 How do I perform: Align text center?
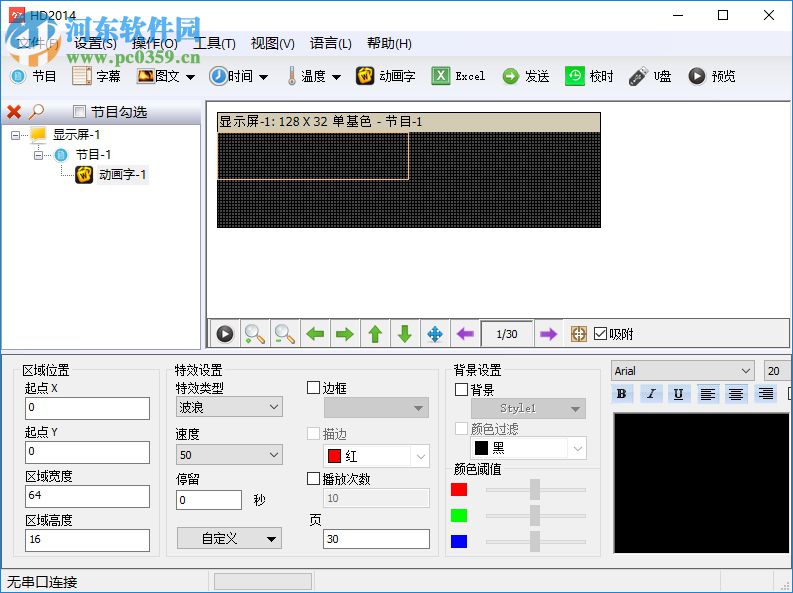[736, 393]
